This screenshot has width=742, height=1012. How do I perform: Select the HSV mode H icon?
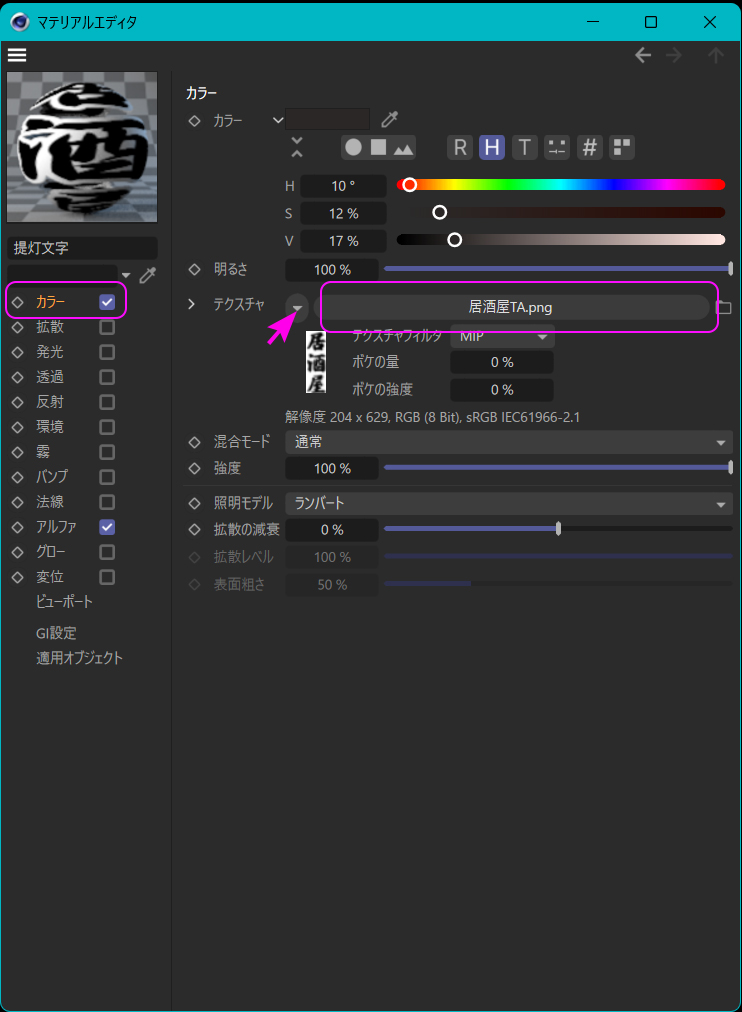[491, 148]
